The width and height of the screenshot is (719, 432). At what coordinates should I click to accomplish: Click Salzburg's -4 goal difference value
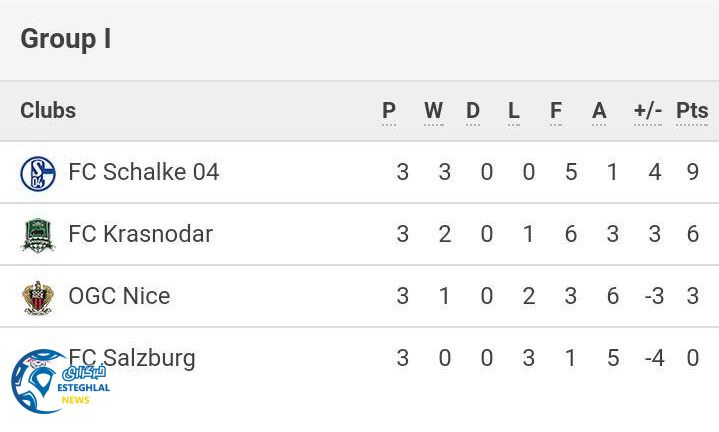coord(654,358)
